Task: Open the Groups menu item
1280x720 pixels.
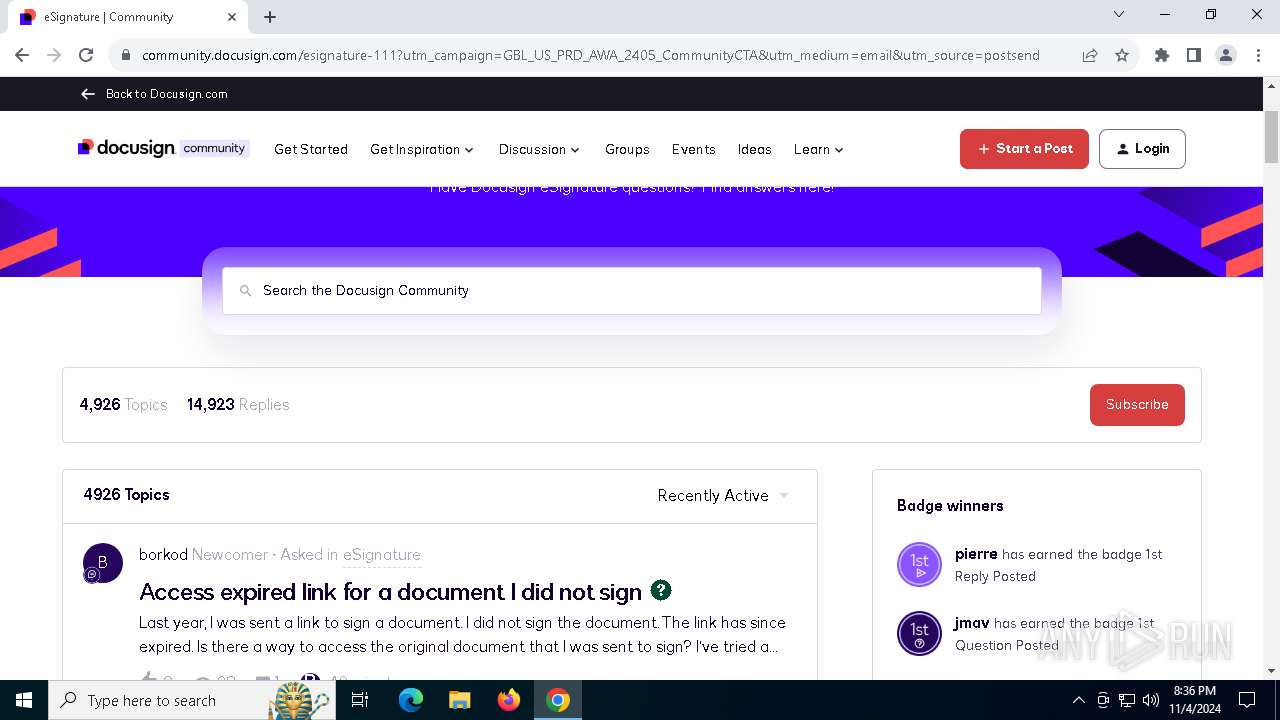Action: 627,149
